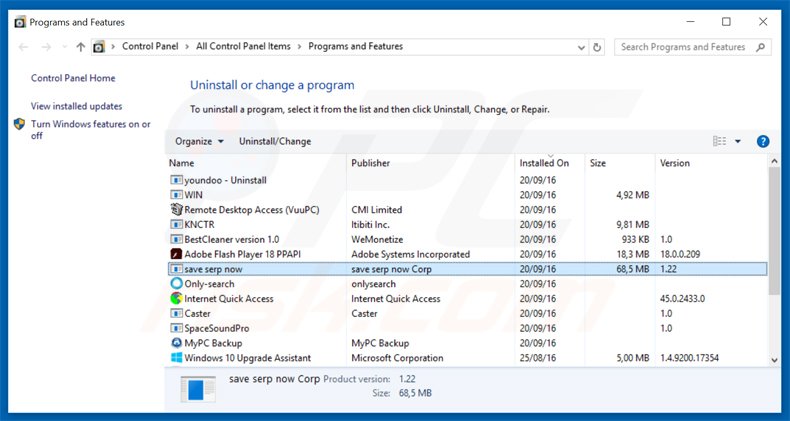
Task: Open the address bar history dropdown
Action: point(581,47)
